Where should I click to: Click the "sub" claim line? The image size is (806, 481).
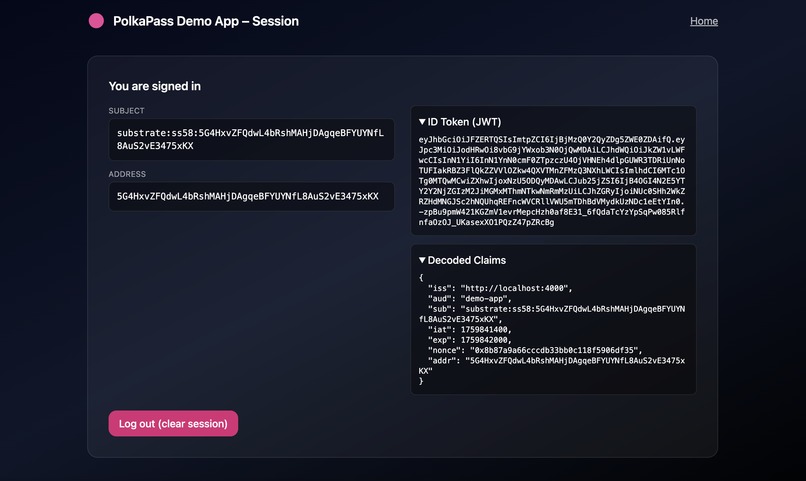552,314
